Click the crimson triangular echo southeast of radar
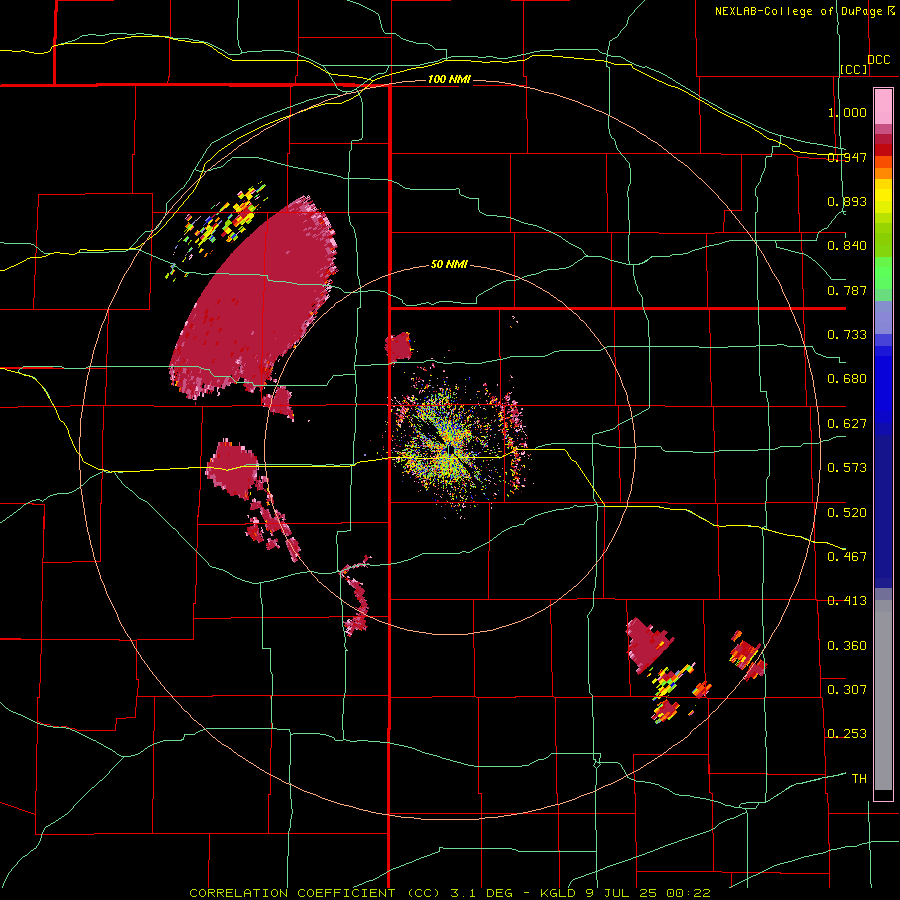900x900 pixels. [647, 644]
